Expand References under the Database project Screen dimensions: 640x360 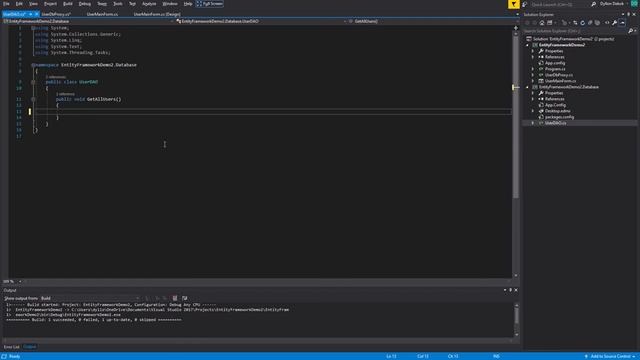pos(533,99)
